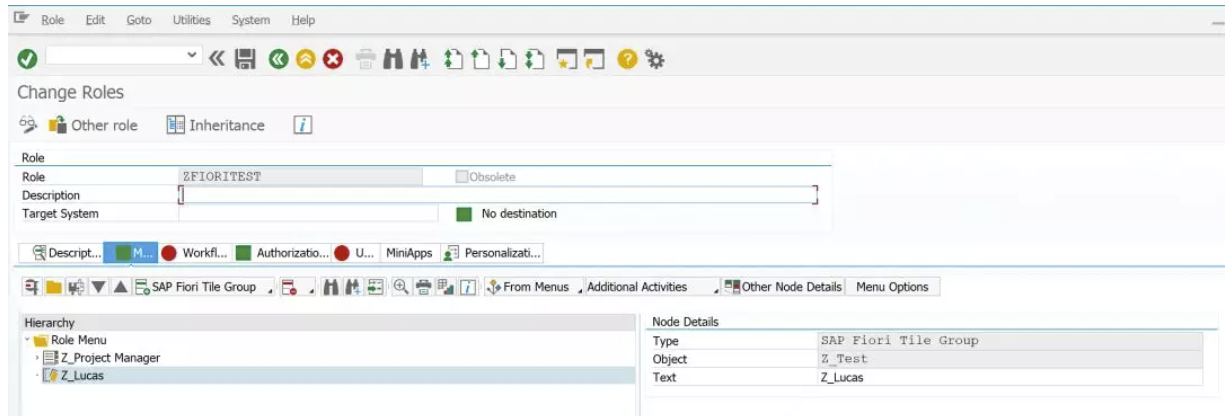The width and height of the screenshot is (1225, 416).
Task: Toggle the Obsolete checkbox
Action: point(461,177)
